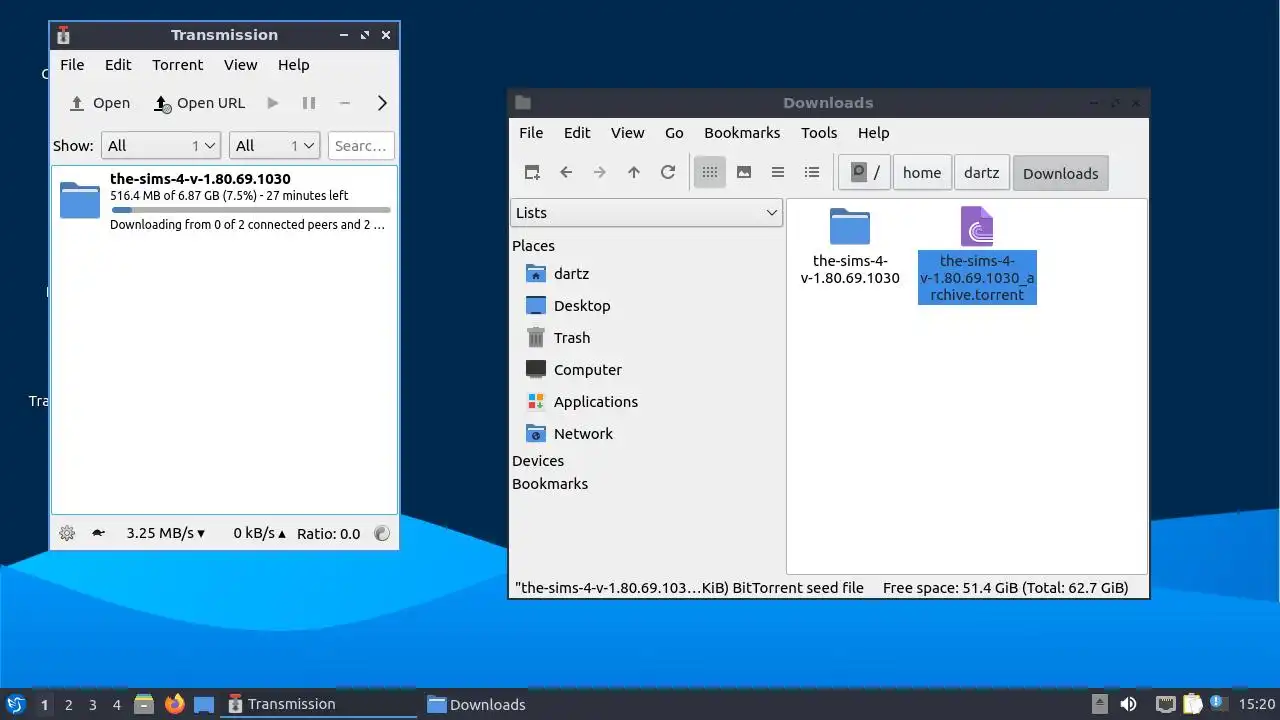Screen dimensions: 1280x720
Task: Select the-sims-4-v-1.80.69.1030 folder in Downloads
Action: coord(850,247)
